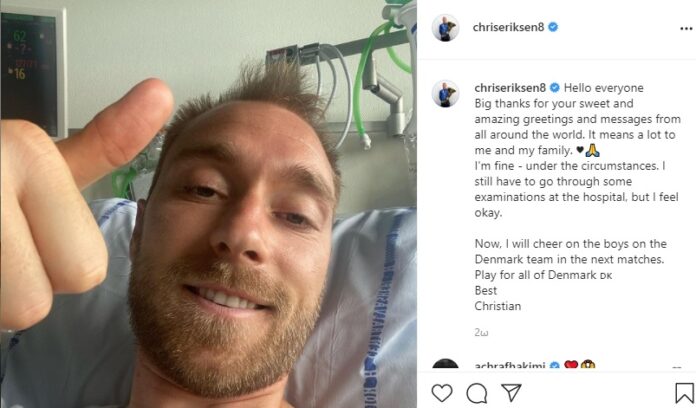Click the hospital selfie photo

(x=208, y=204)
